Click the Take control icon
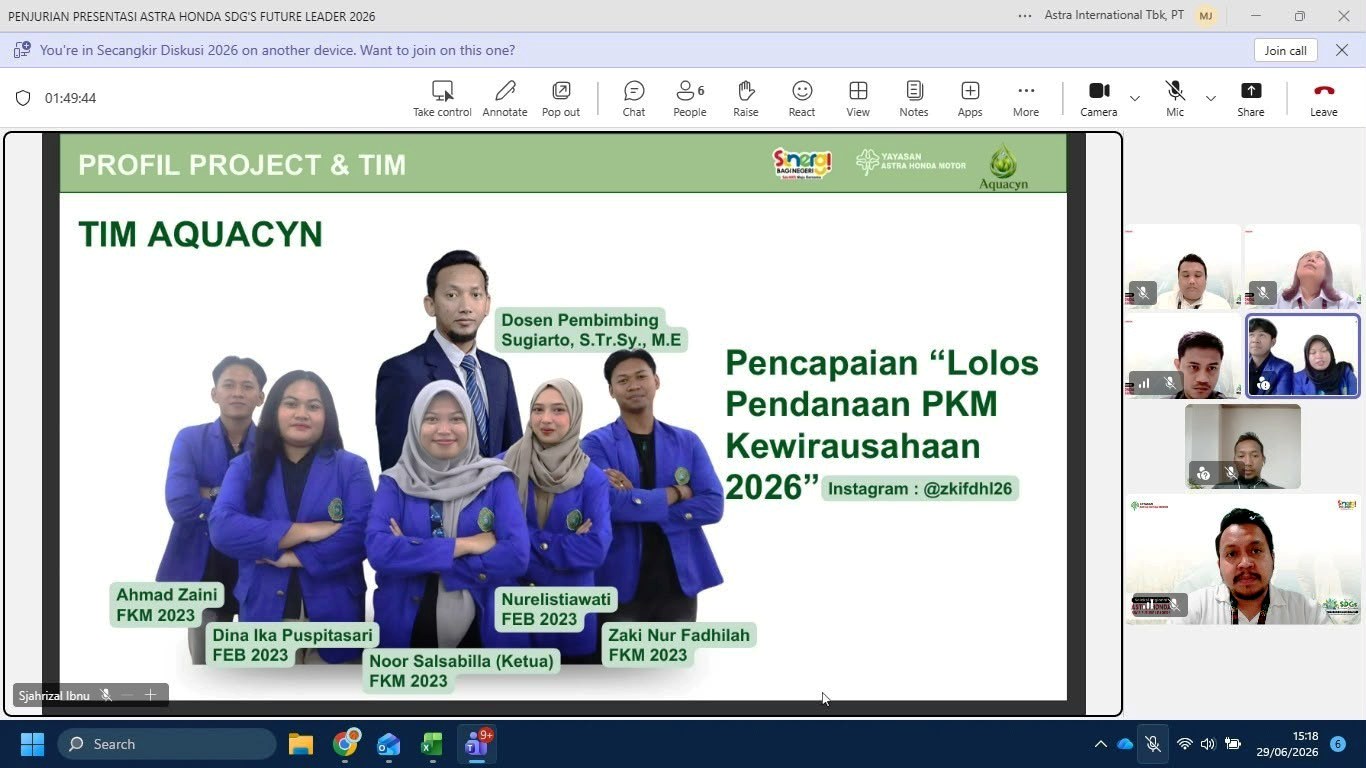Image resolution: width=1366 pixels, height=768 pixels. [x=442, y=91]
